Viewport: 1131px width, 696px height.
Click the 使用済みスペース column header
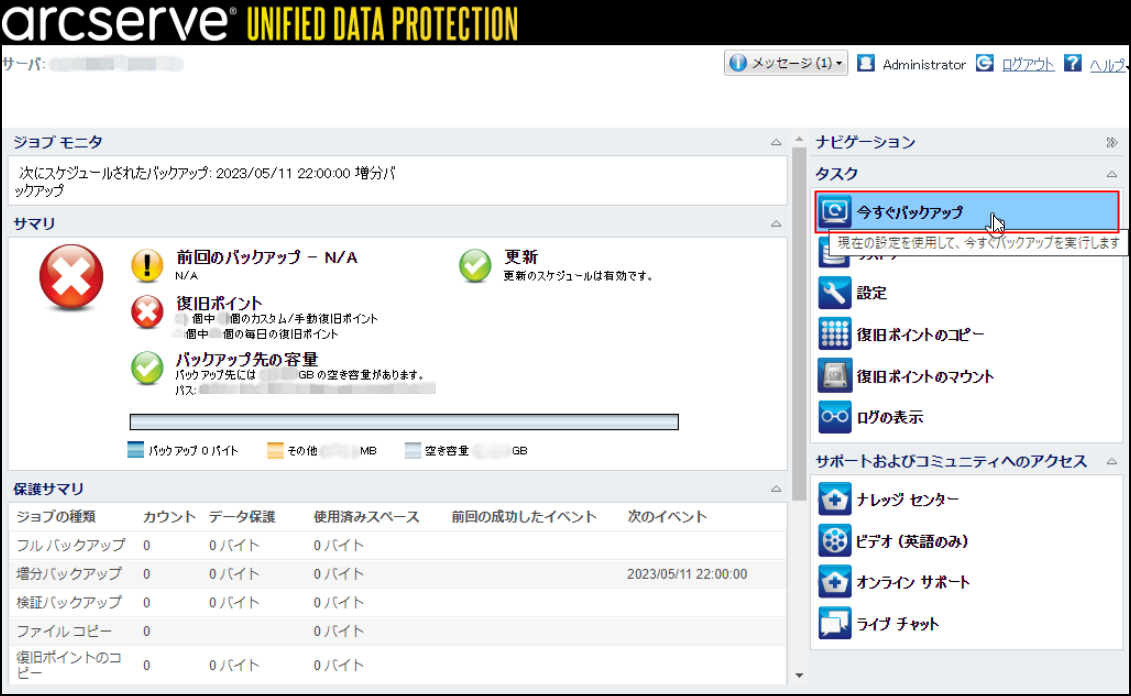pos(366,516)
